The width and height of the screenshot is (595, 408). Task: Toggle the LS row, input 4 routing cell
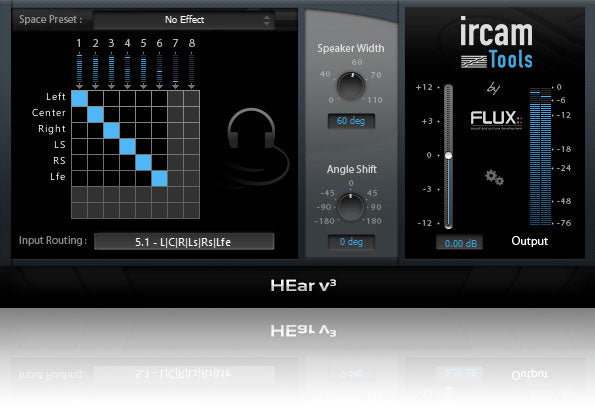(127, 146)
